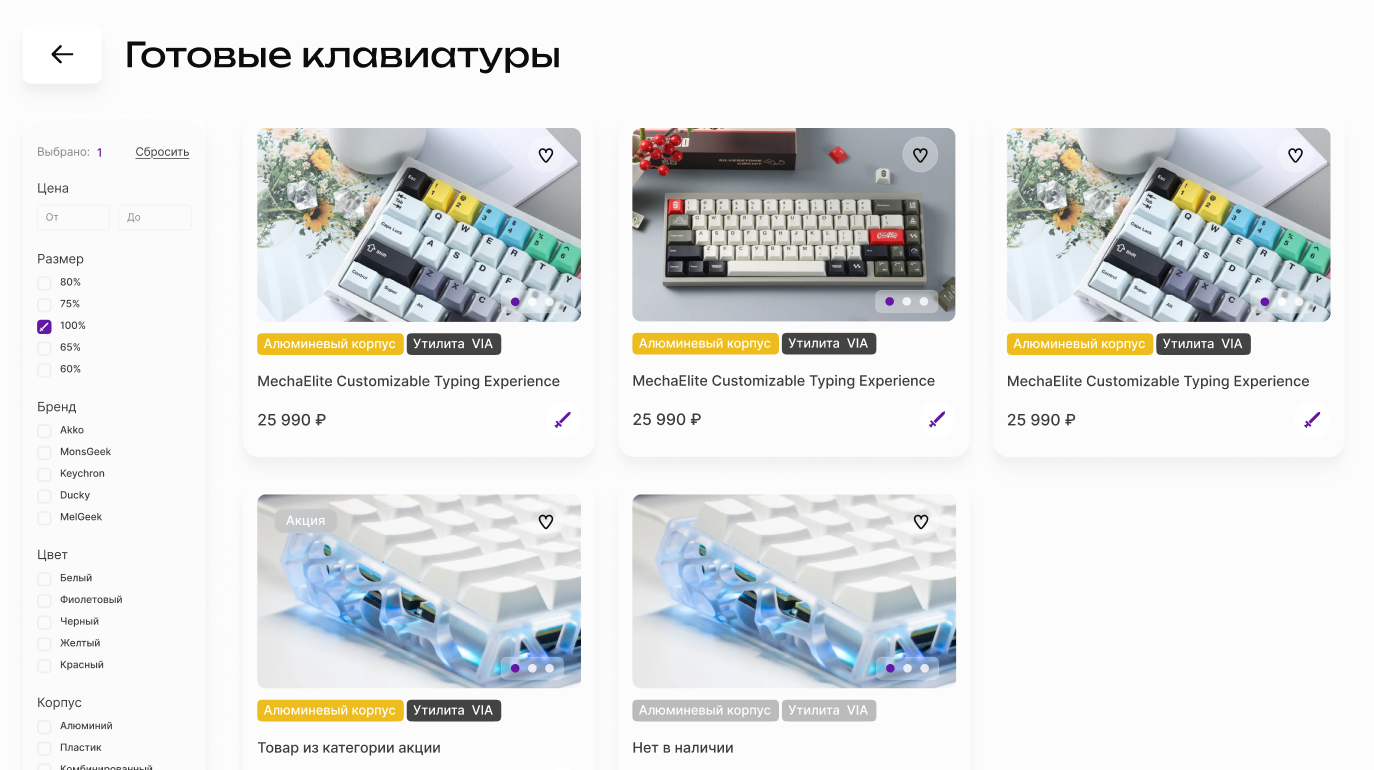Click purple customize icon on second product card
Viewport: 1374px width, 770px height.
point(937,420)
